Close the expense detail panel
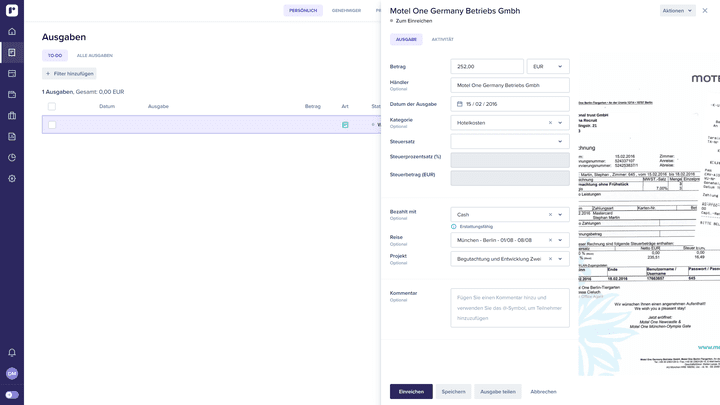Image resolution: width=720 pixels, height=405 pixels. 704,11
